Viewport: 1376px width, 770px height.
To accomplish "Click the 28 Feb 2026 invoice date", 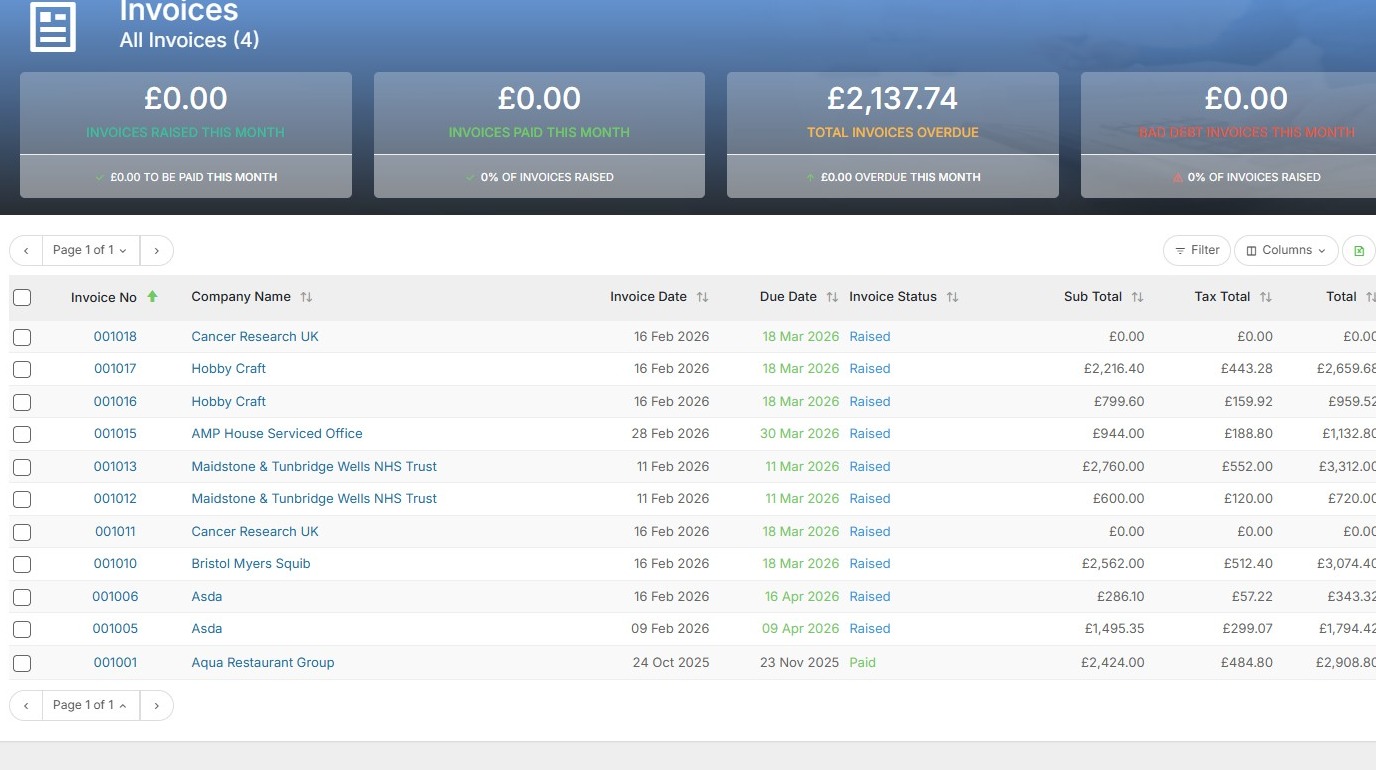I will point(671,434).
